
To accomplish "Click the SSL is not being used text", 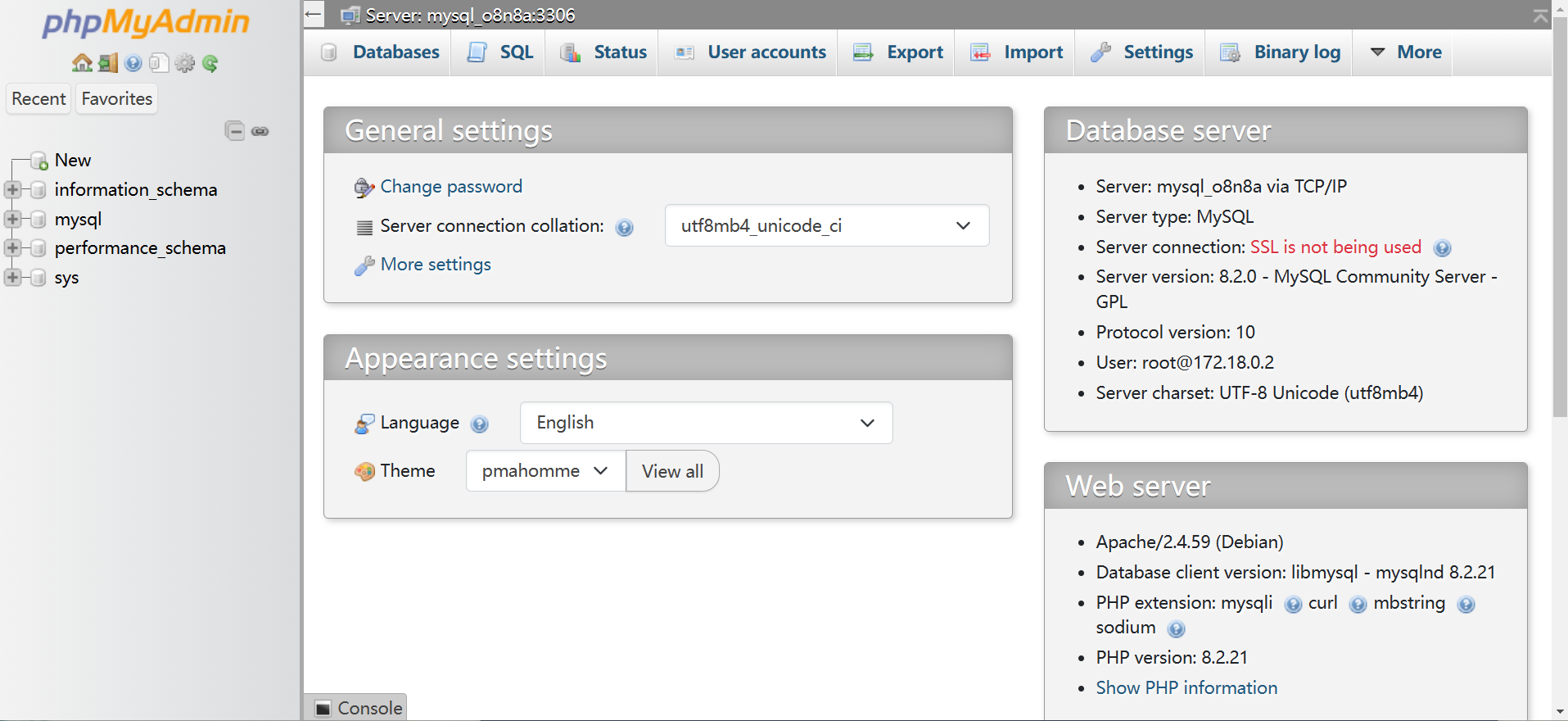I will 1335,247.
